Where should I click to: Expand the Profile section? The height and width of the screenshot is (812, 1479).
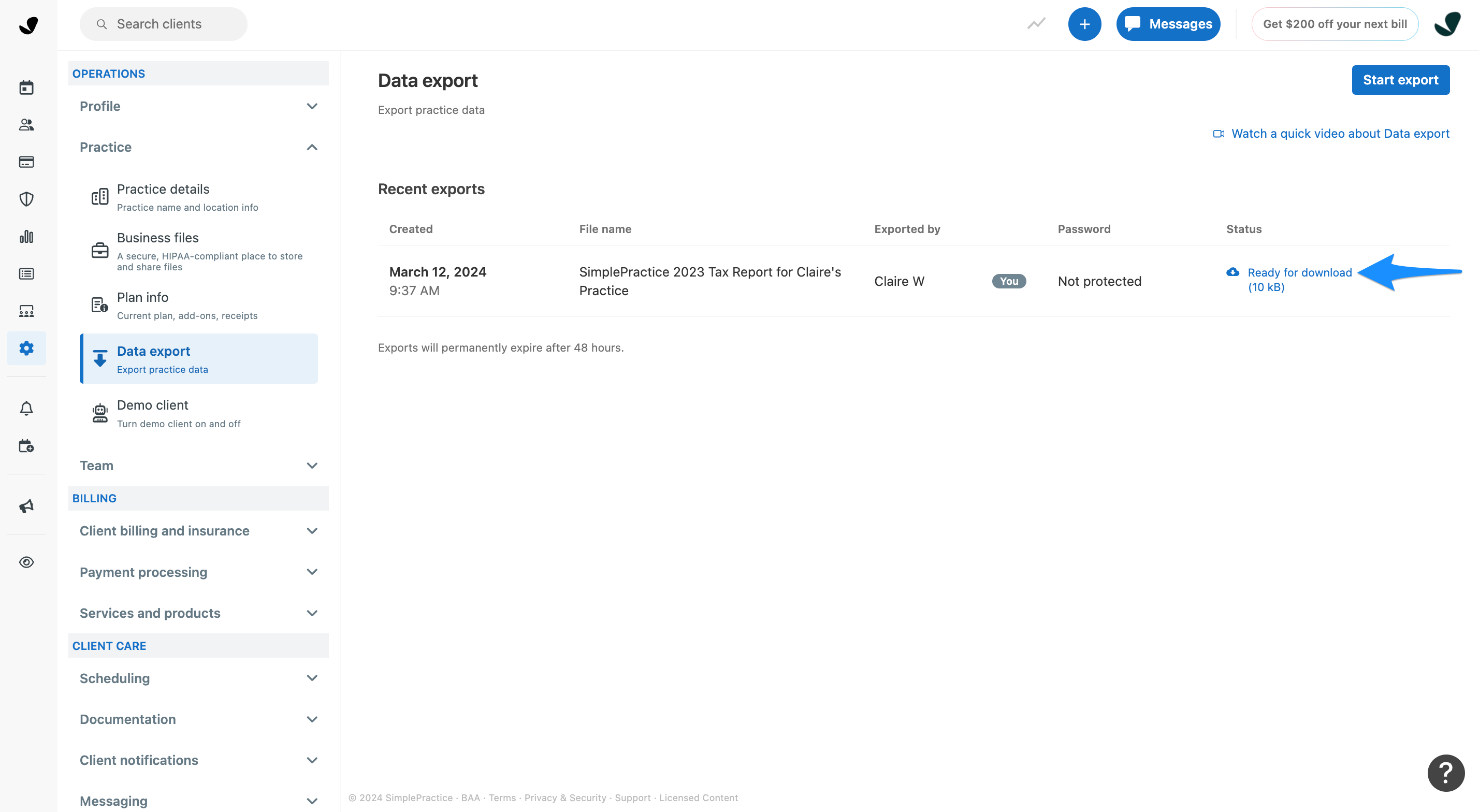199,106
